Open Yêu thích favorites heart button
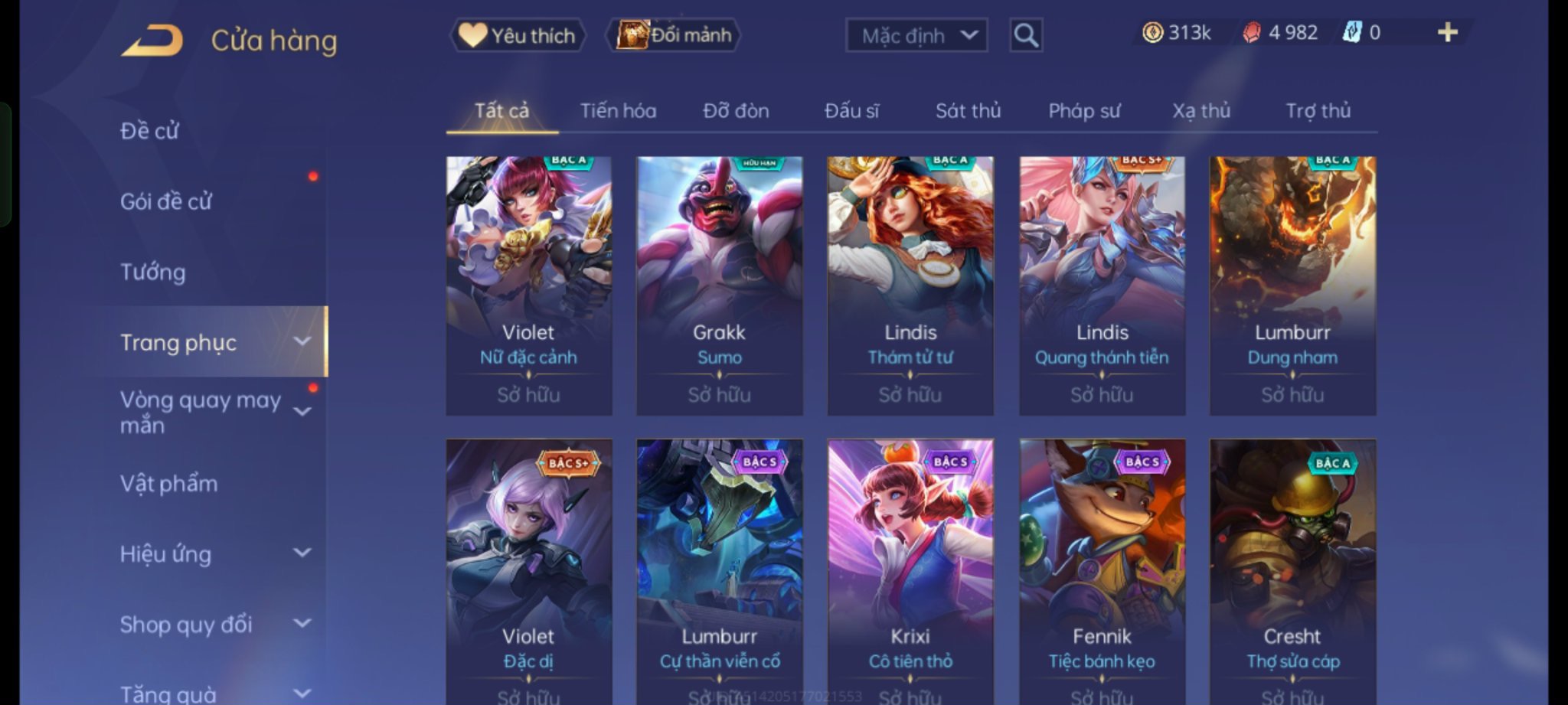Image resolution: width=1568 pixels, height=705 pixels. tap(518, 35)
